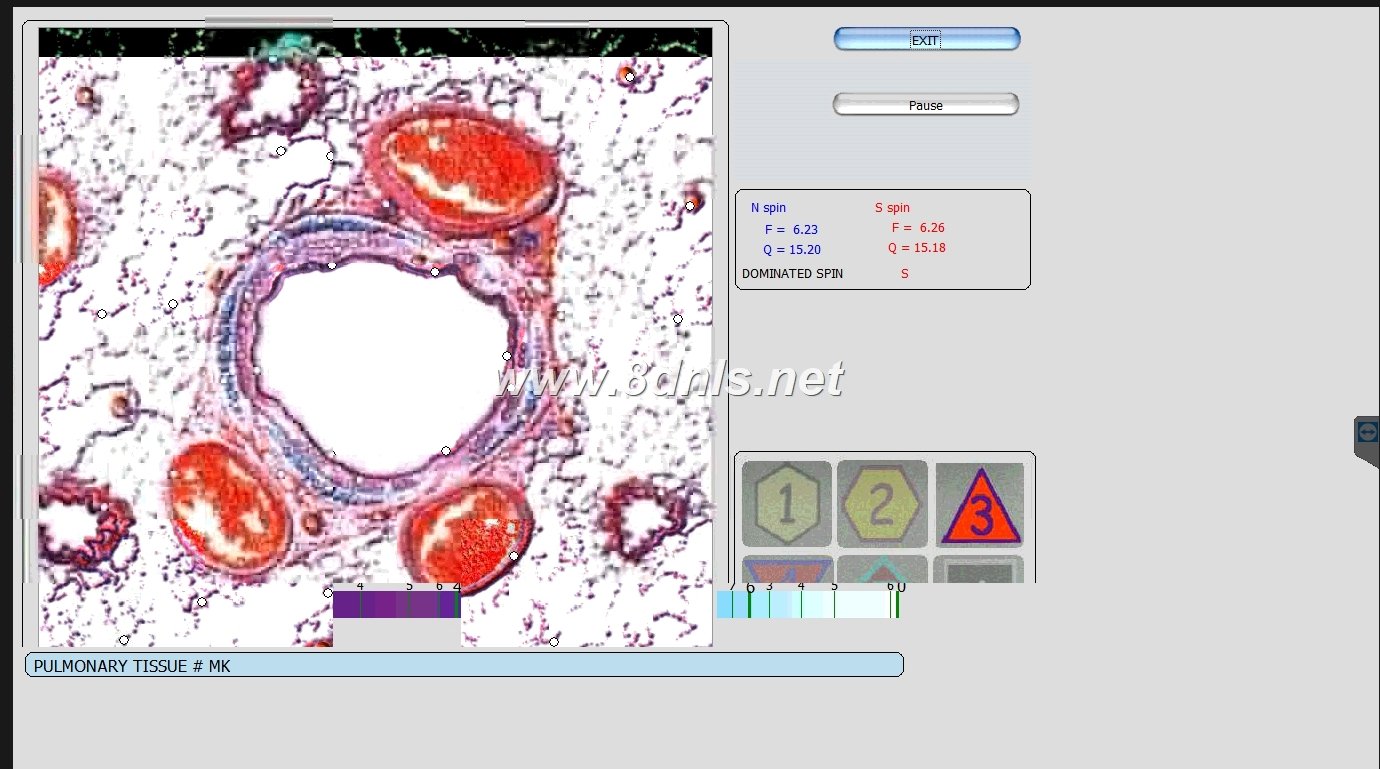Viewport: 1380px width, 769px height.
Task: Click the purple spectrum slider bar
Action: pyautogui.click(x=395, y=604)
